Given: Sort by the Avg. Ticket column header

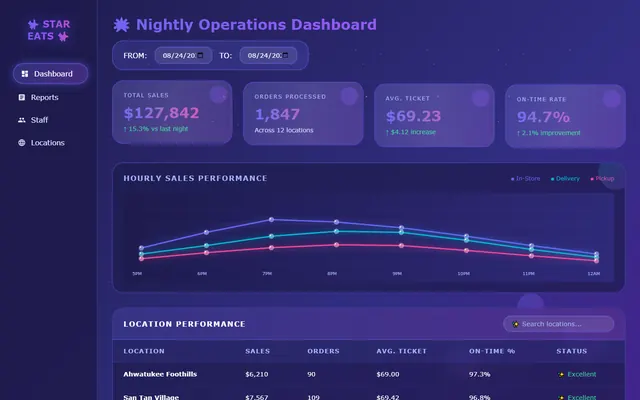Looking at the screenshot, I should [401, 351].
